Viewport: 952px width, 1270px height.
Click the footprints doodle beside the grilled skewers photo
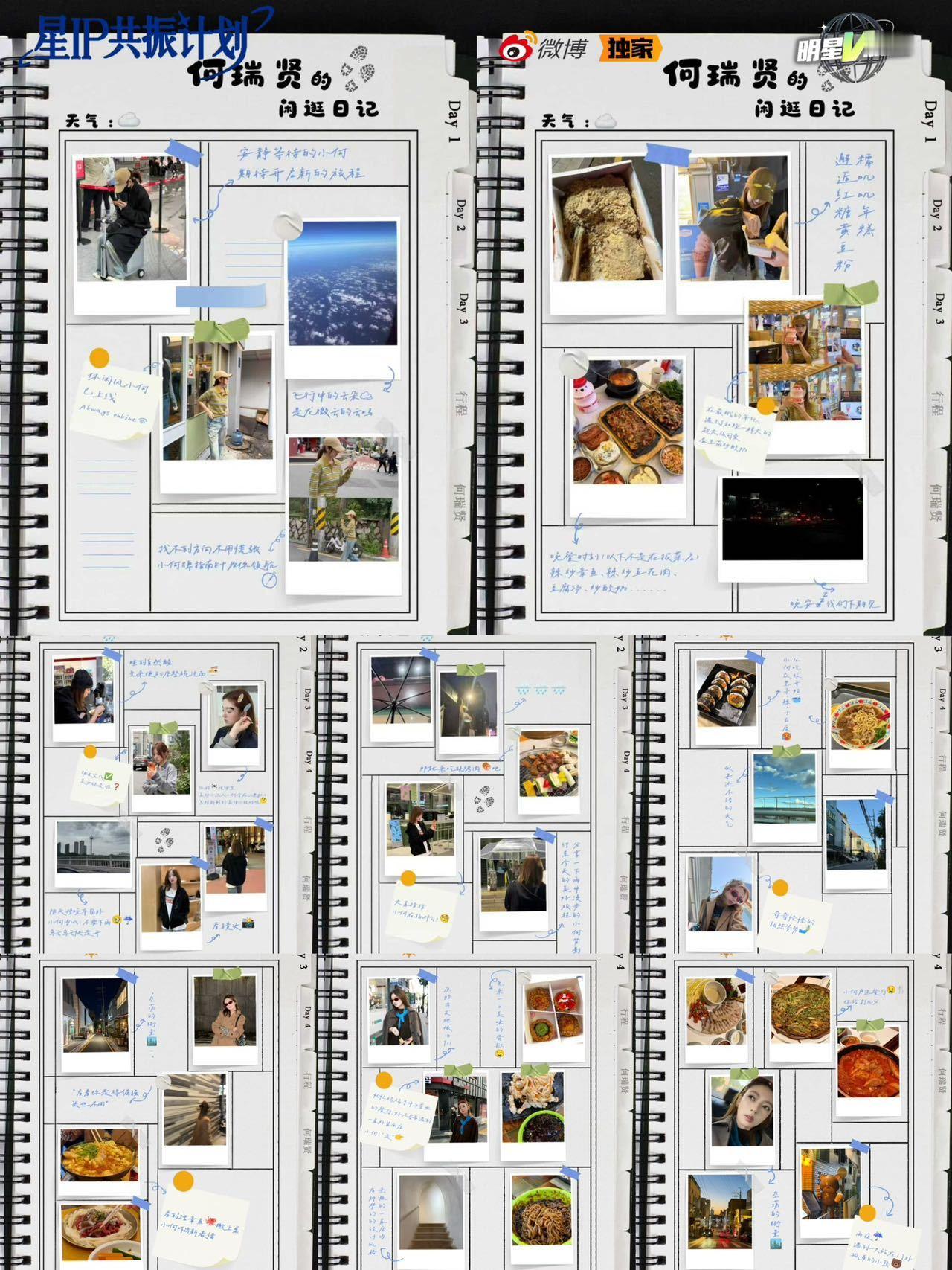484,799
